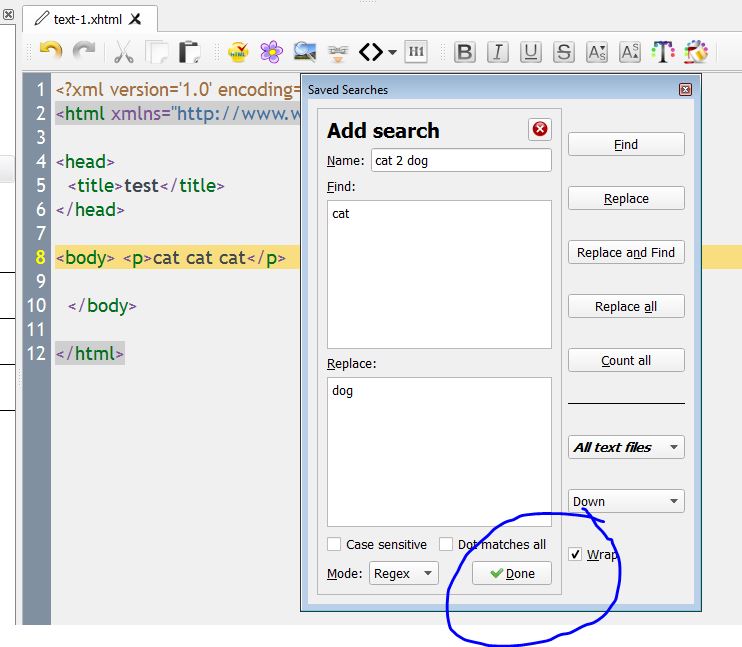Click the Replace all button
The width and height of the screenshot is (742, 647).
(x=626, y=306)
